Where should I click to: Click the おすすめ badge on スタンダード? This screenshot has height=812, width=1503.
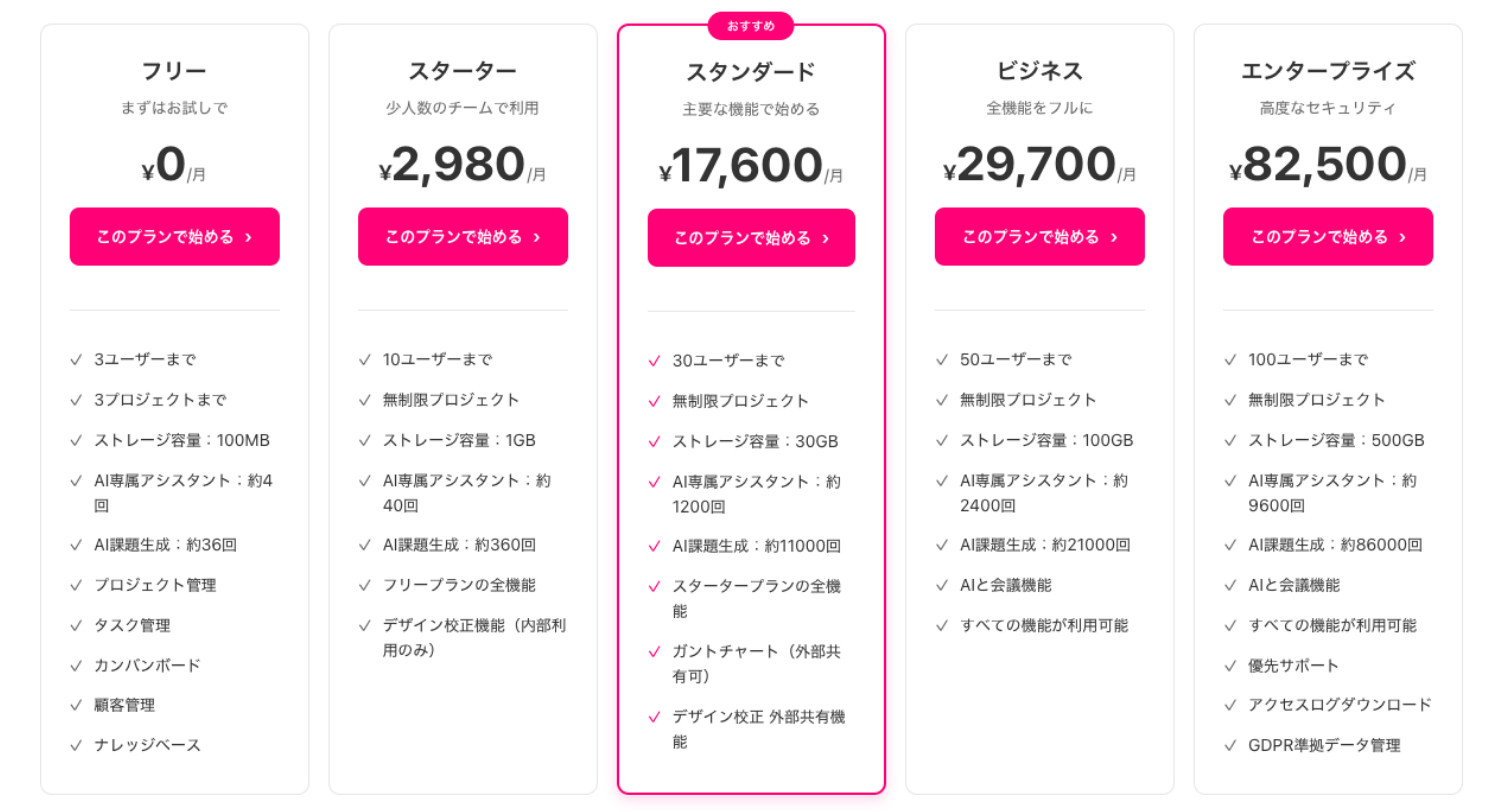click(x=751, y=26)
